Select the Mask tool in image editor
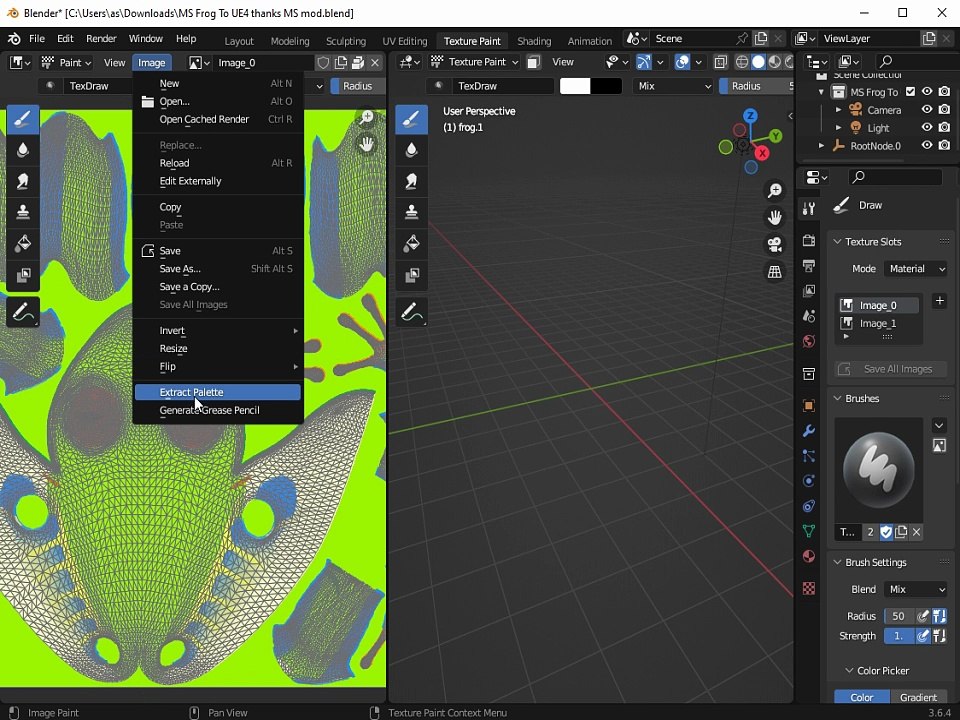This screenshot has width=960, height=720. (23, 274)
